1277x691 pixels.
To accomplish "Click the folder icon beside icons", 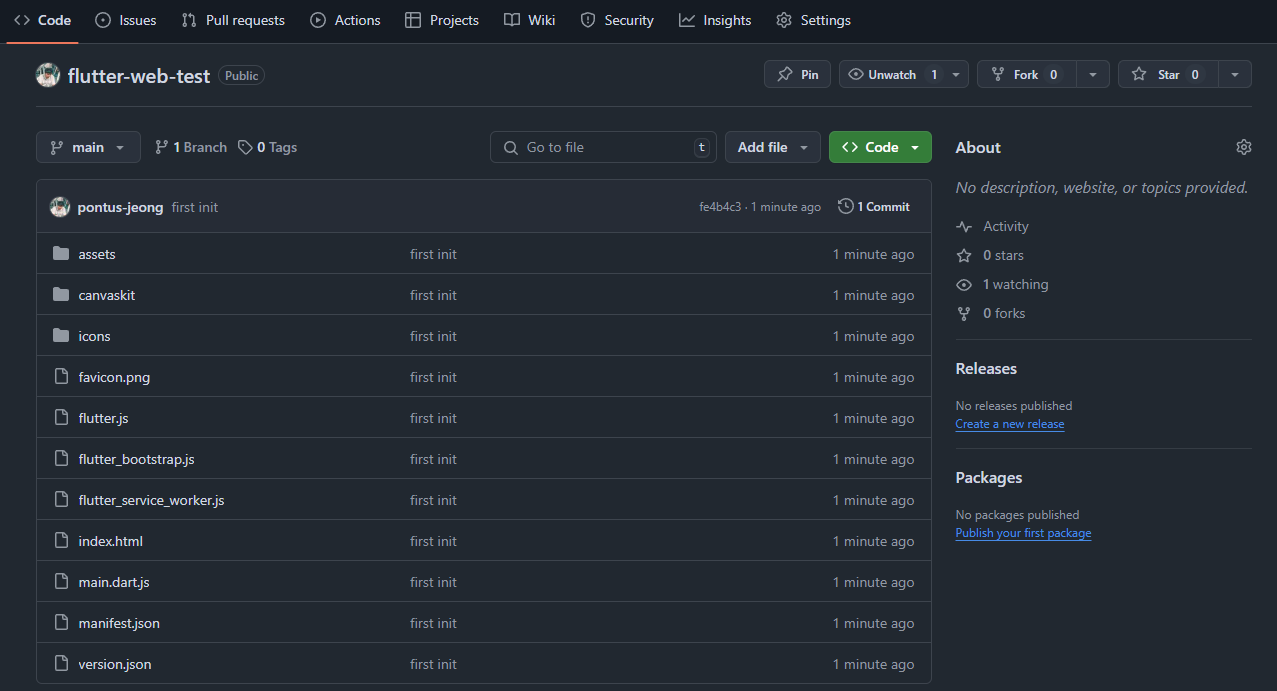I will [61, 336].
